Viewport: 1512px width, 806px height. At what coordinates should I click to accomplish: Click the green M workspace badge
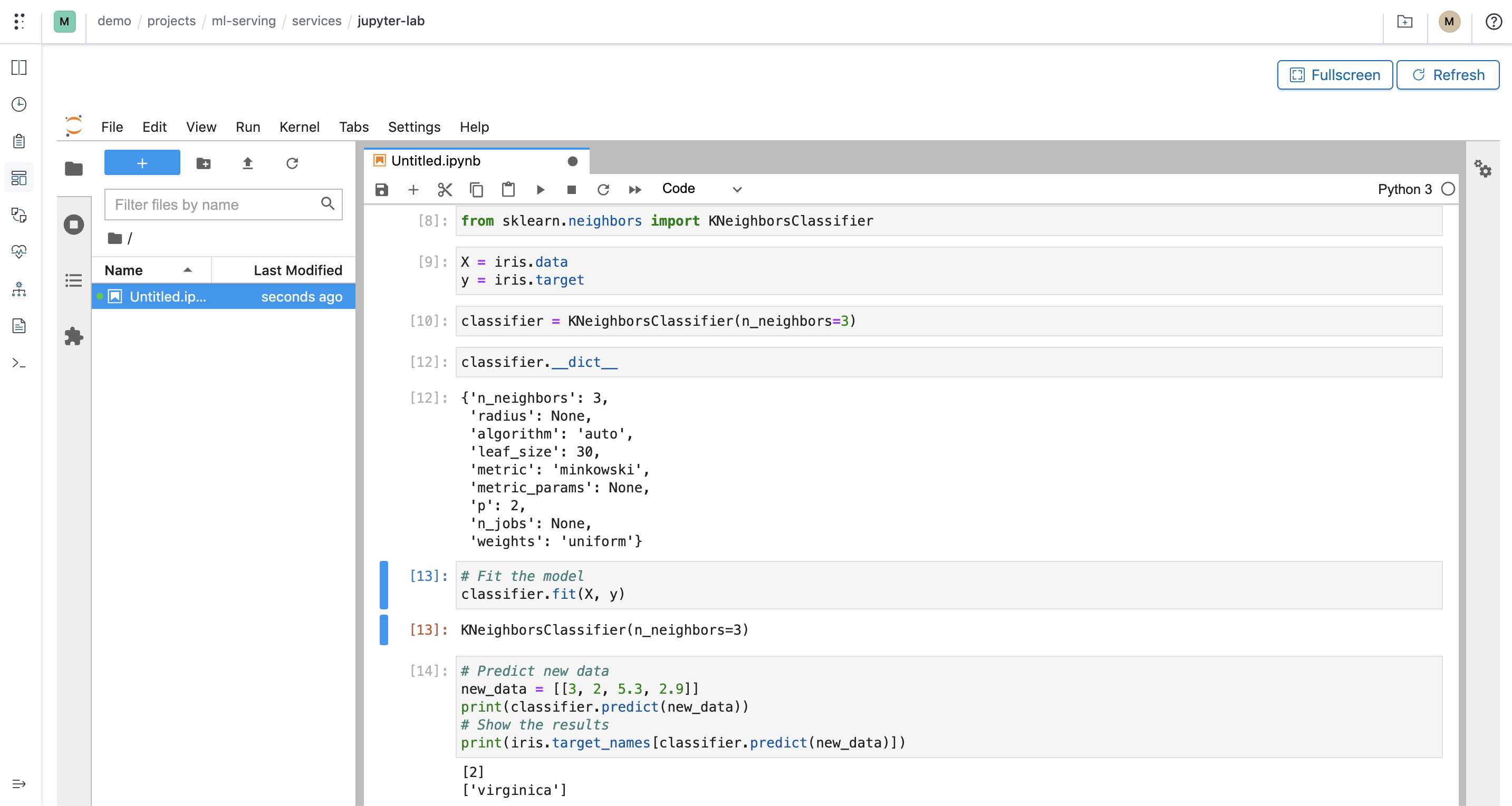tap(64, 22)
